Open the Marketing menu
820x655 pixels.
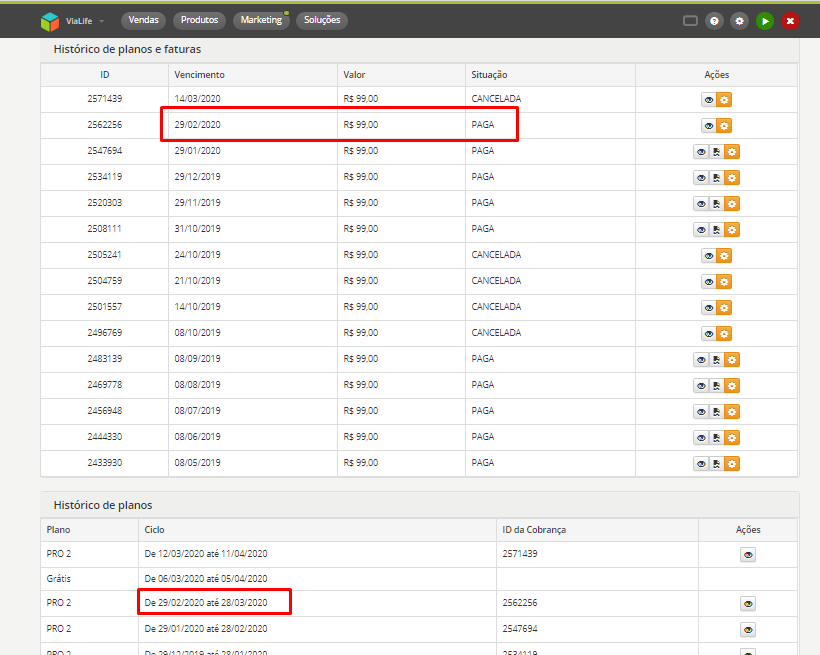[261, 20]
